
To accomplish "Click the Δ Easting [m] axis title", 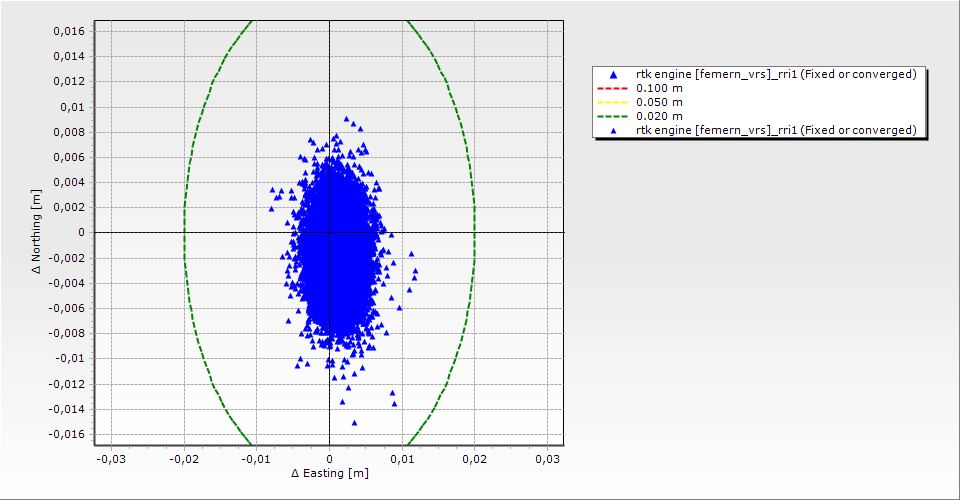I will coord(329,473).
